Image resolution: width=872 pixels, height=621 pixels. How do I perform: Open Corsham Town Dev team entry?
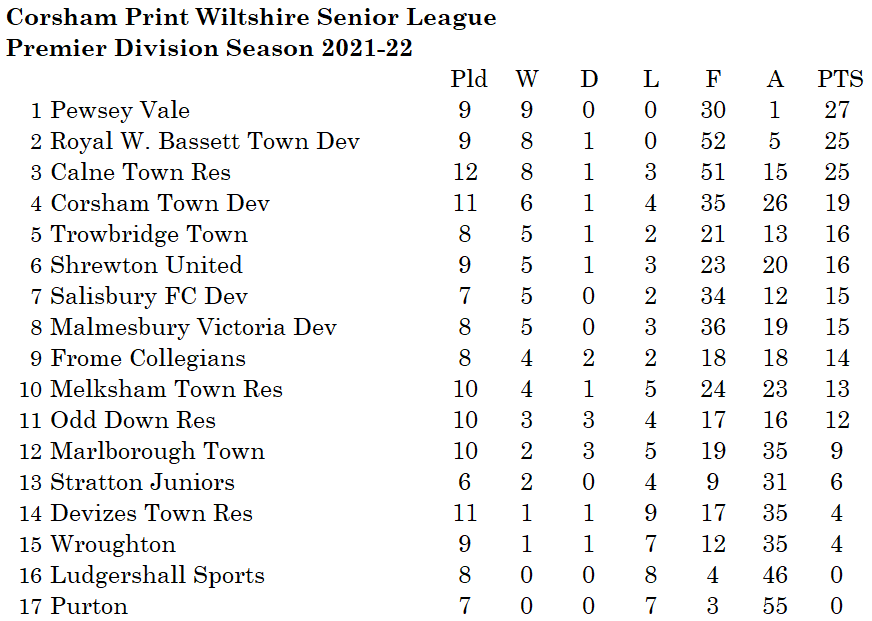coord(160,203)
